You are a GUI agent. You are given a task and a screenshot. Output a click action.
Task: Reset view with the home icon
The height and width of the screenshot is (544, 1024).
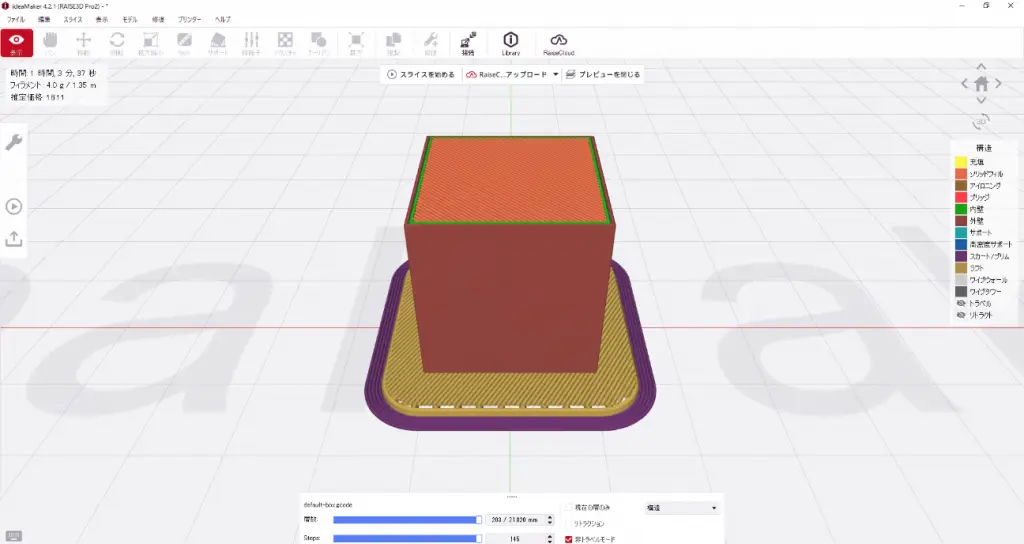pyautogui.click(x=981, y=84)
